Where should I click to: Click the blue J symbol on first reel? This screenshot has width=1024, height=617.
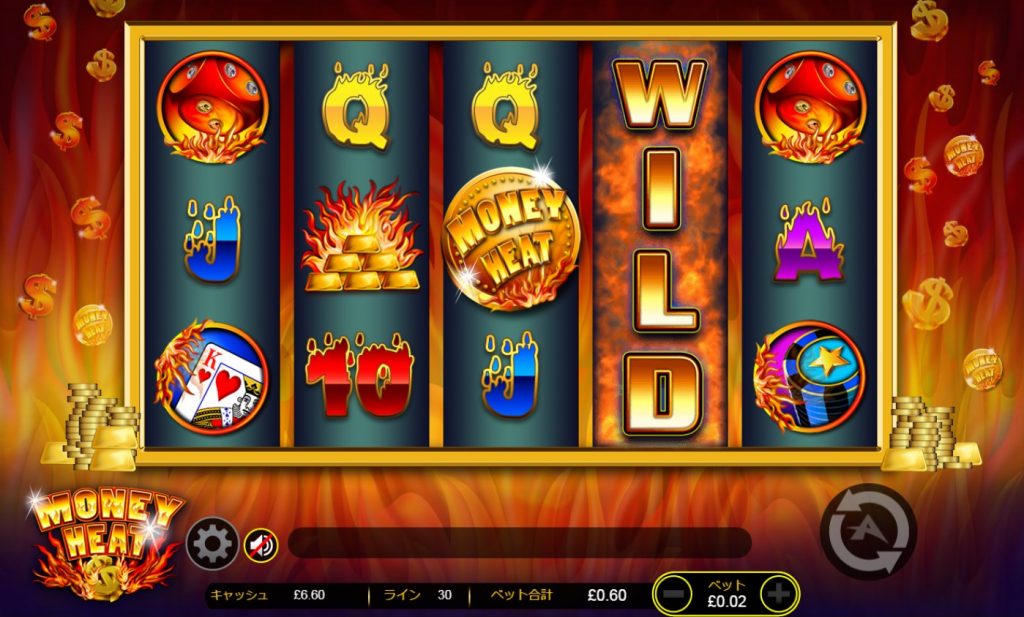click(212, 240)
